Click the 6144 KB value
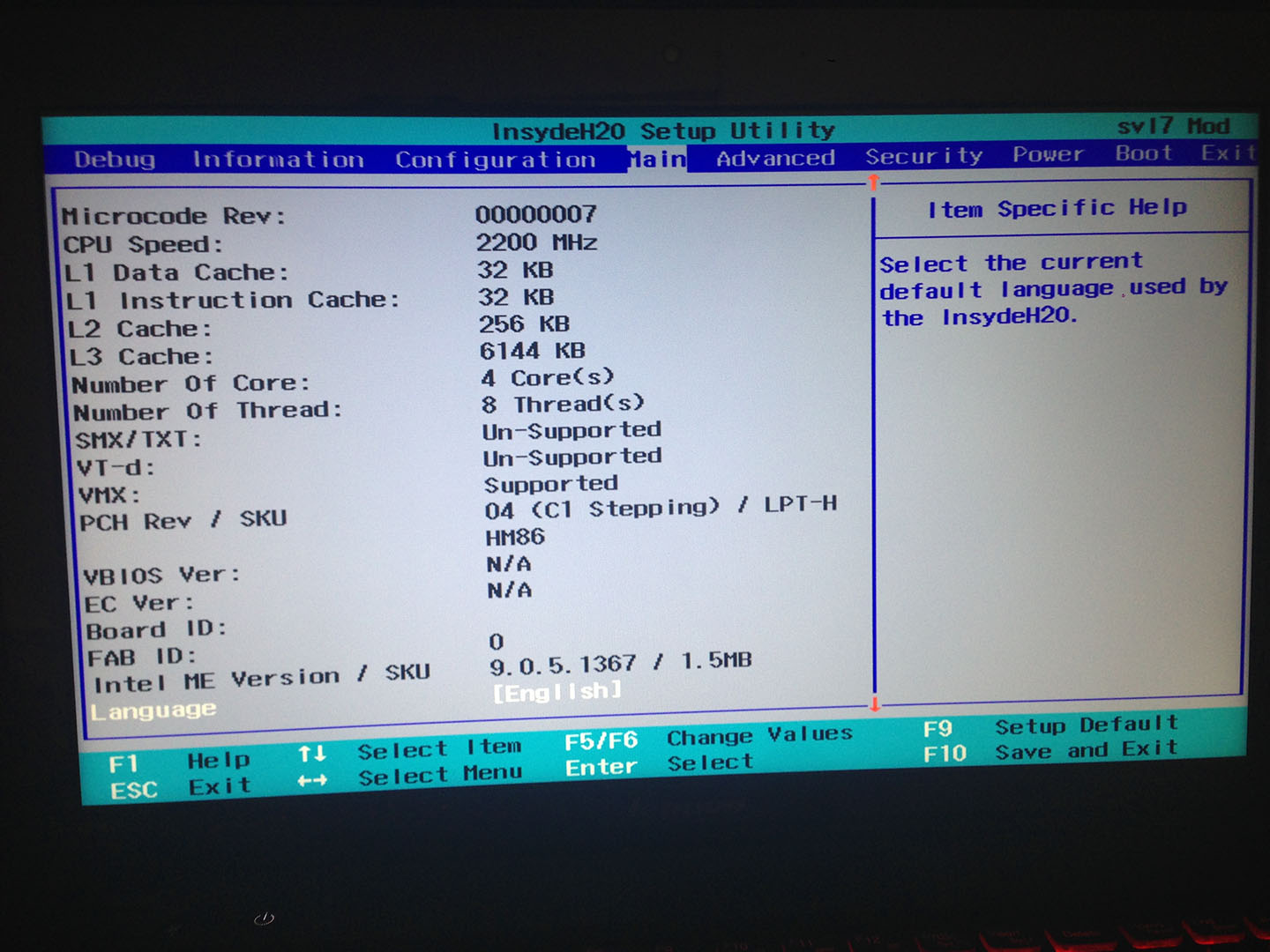Screen dimensions: 1270x952 coord(532,351)
